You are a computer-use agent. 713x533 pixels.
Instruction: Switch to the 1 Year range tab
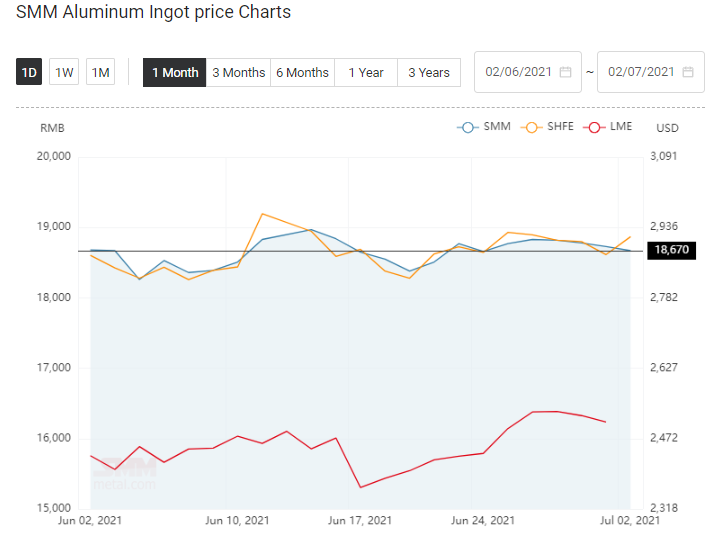(x=366, y=72)
